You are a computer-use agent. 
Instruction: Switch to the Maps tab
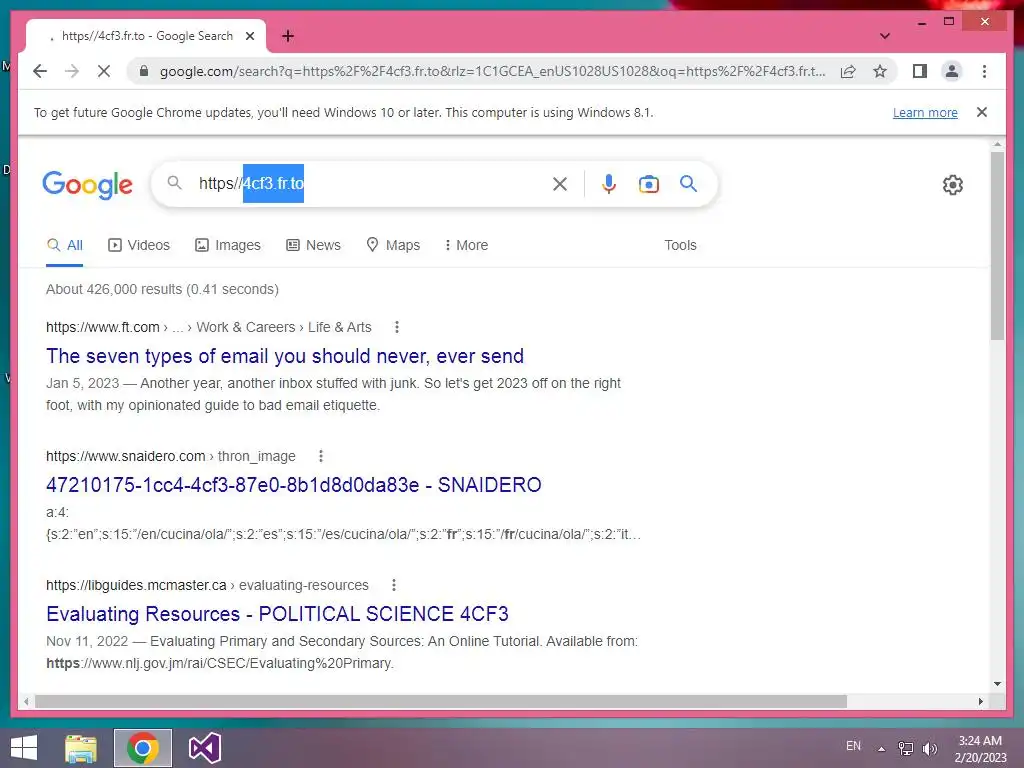click(x=392, y=246)
